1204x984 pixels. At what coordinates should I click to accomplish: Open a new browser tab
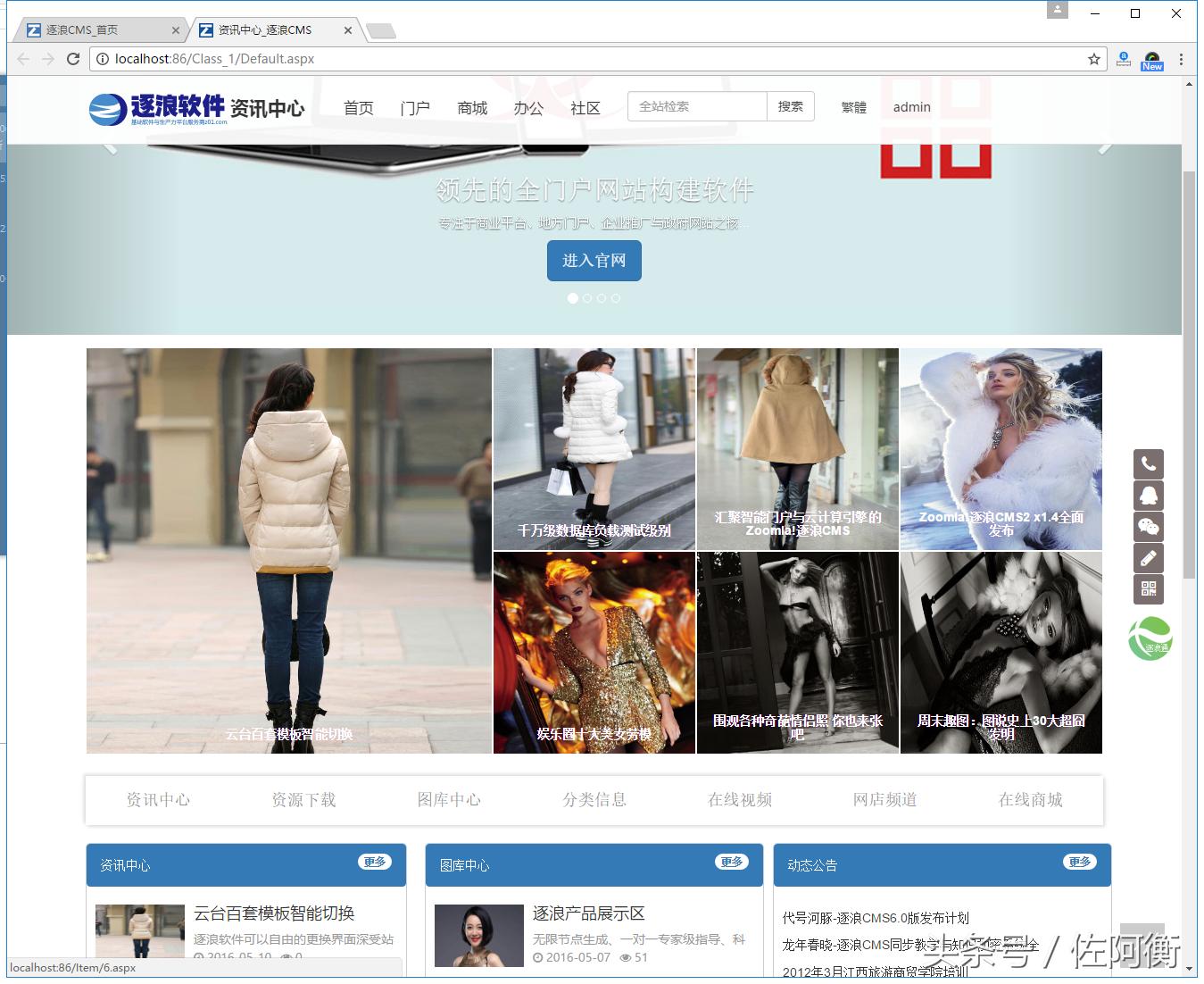click(x=381, y=31)
